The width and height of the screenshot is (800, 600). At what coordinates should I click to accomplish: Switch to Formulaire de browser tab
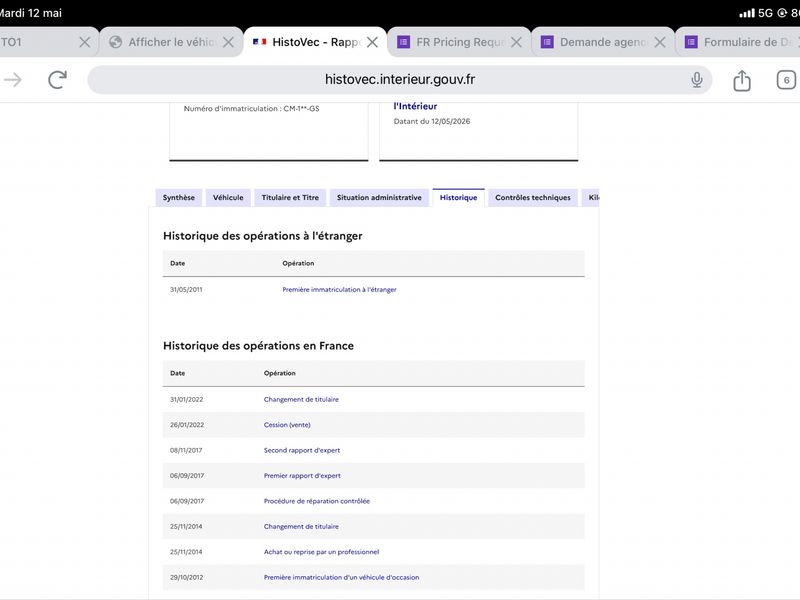[739, 42]
